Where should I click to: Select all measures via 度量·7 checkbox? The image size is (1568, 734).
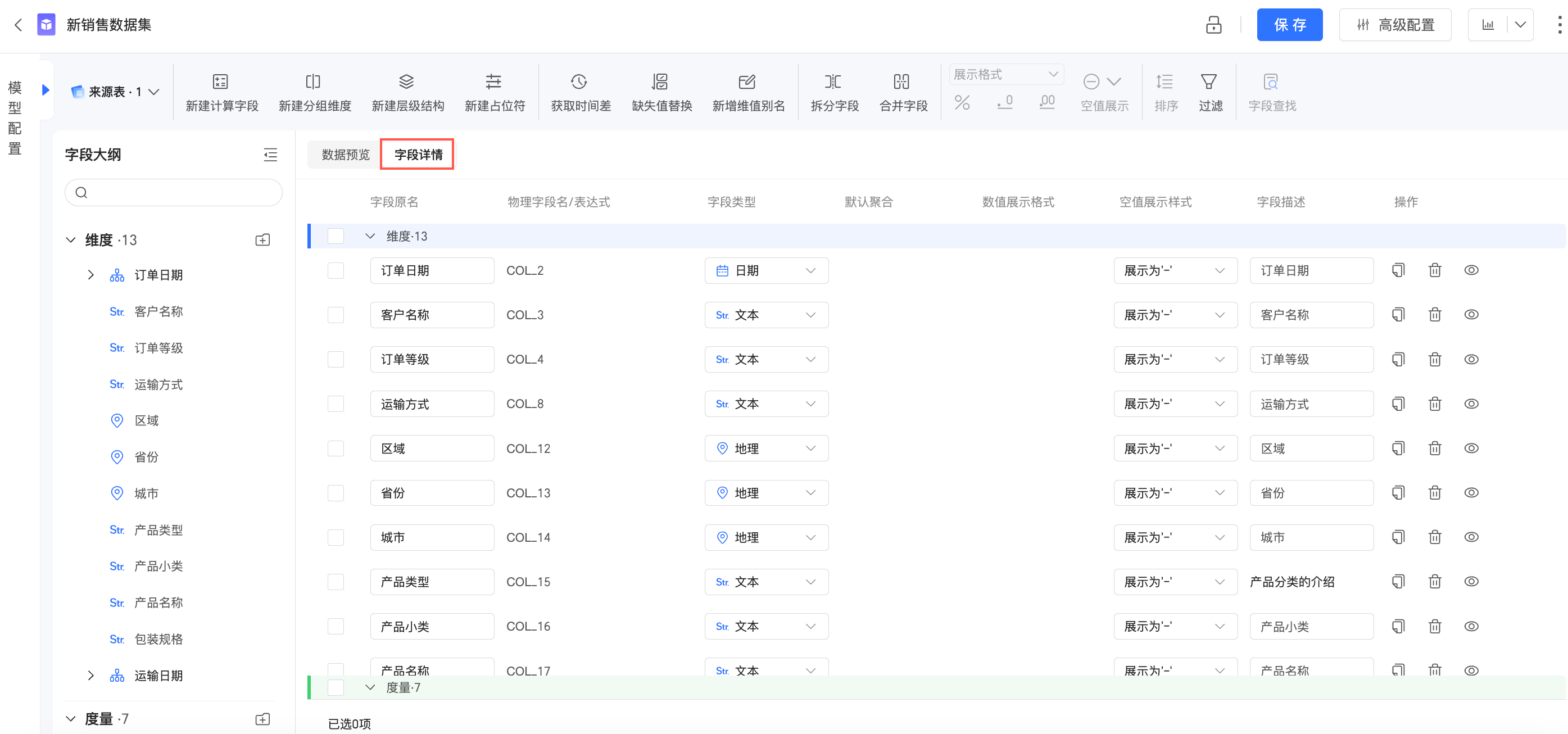click(336, 688)
